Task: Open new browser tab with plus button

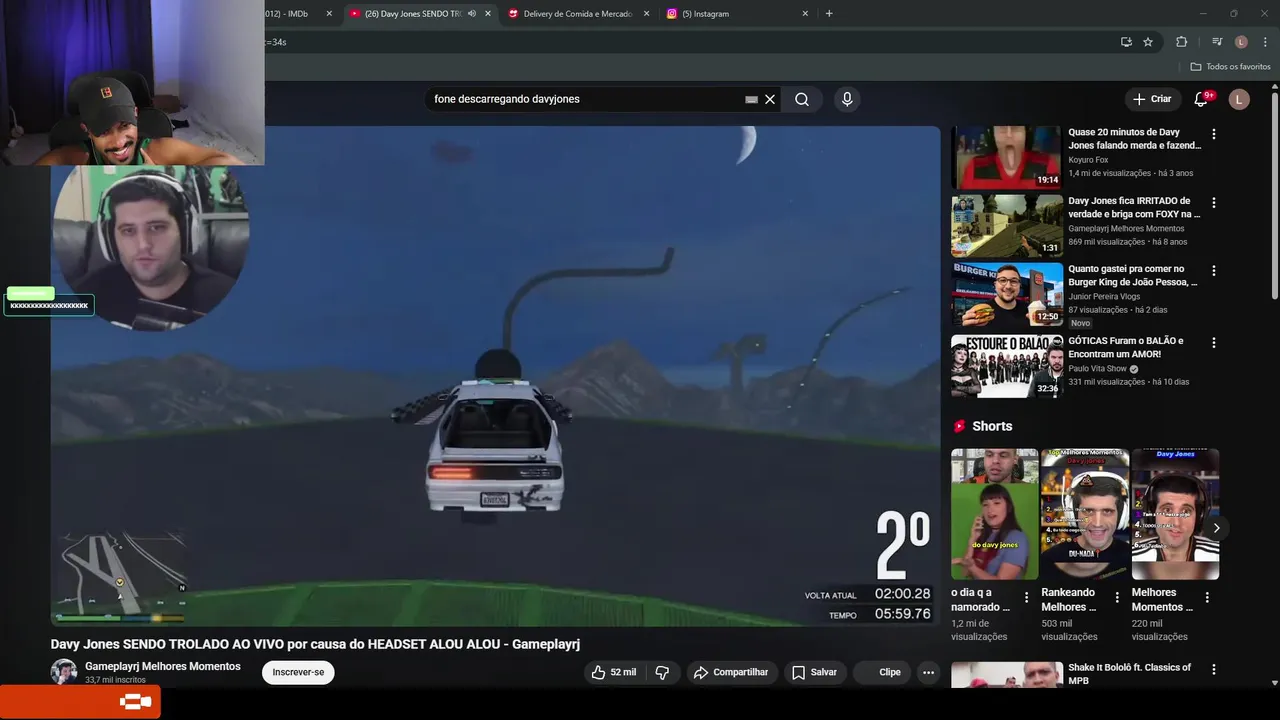Action: (829, 14)
